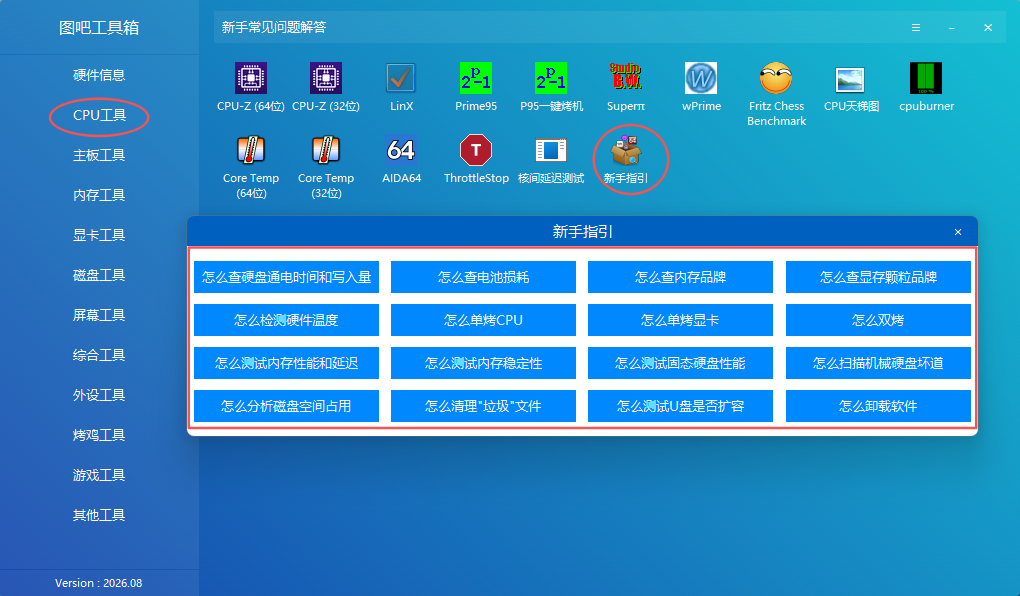
Task: Launch the CPU-Z (64位) tool
Action: pyautogui.click(x=250, y=78)
